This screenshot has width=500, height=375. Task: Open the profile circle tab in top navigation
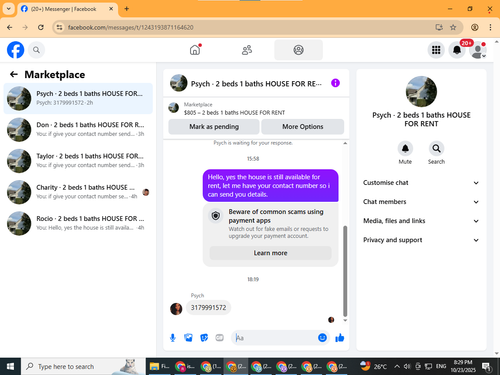tap(298, 50)
